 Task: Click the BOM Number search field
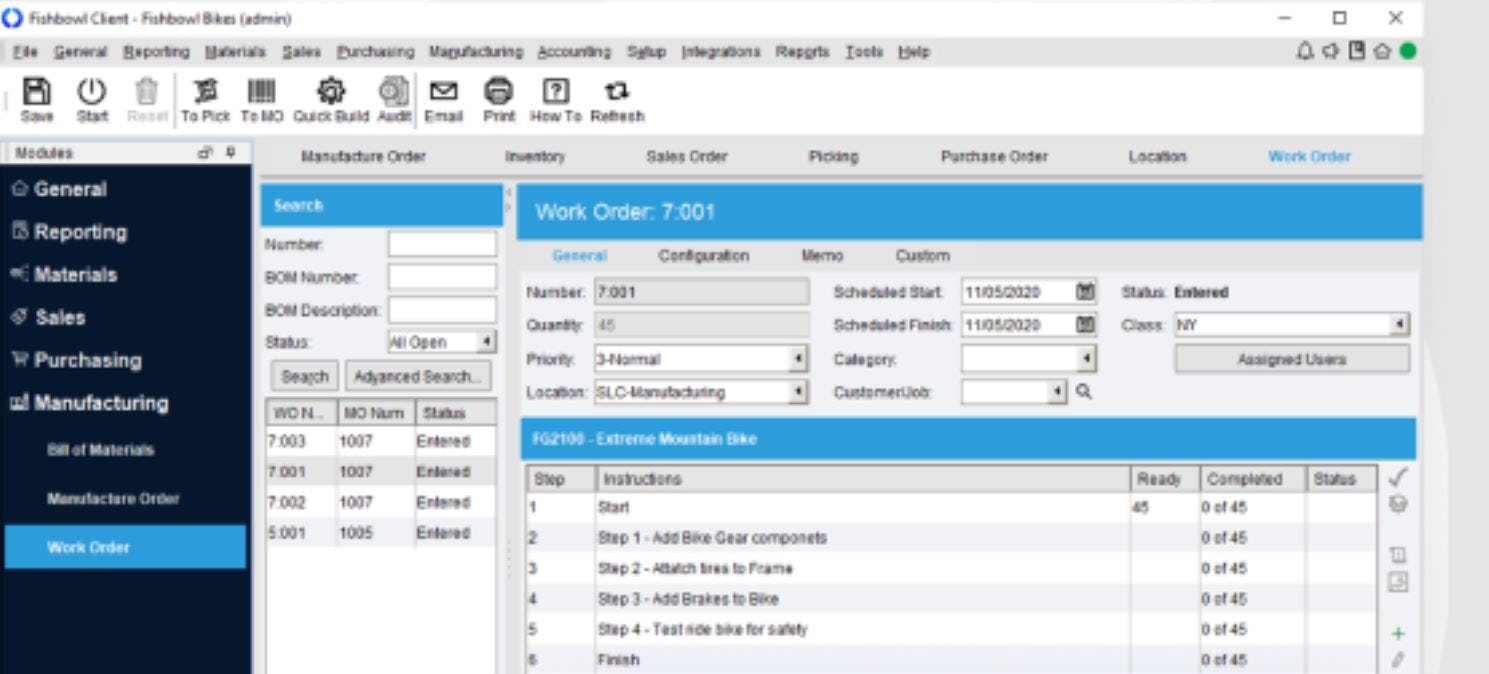pyautogui.click(x=442, y=277)
